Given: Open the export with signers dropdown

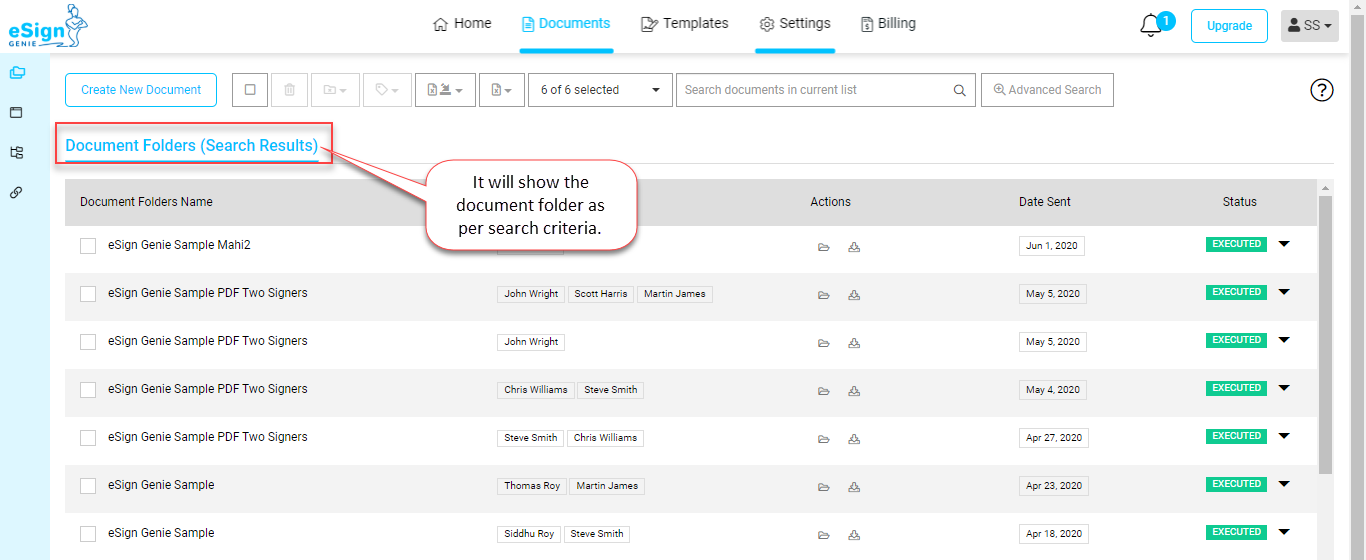Looking at the screenshot, I should (445, 90).
